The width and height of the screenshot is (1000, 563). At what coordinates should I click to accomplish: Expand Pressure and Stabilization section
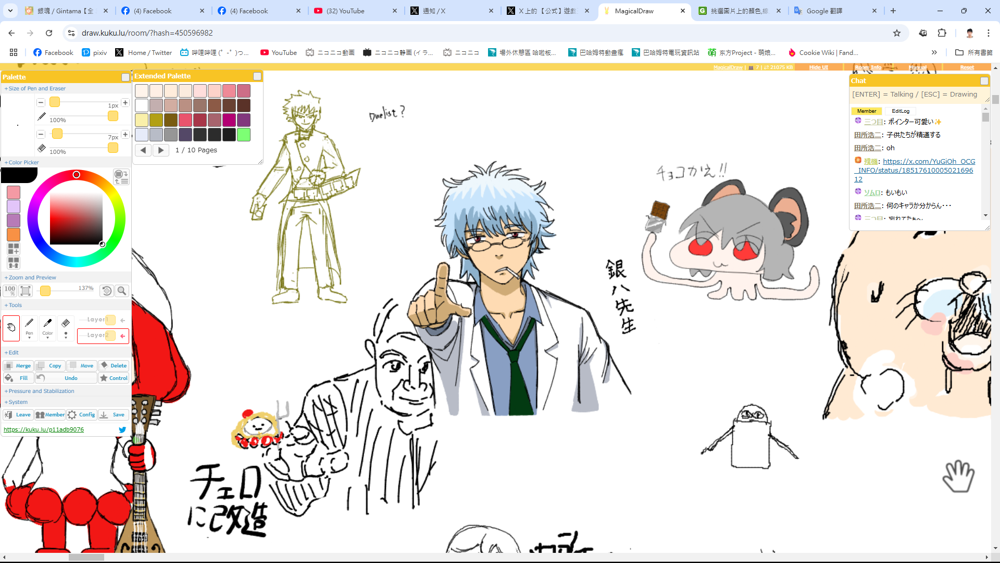tap(40, 391)
